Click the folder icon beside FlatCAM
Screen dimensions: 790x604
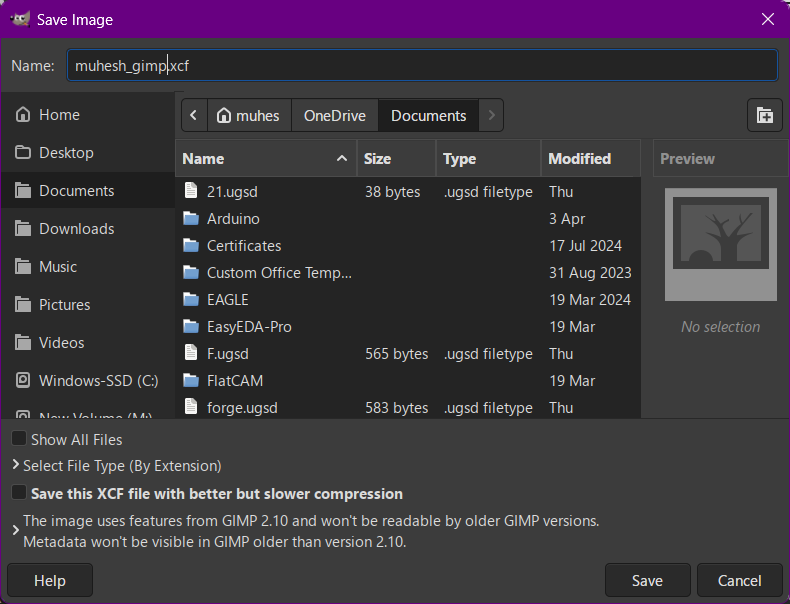191,381
